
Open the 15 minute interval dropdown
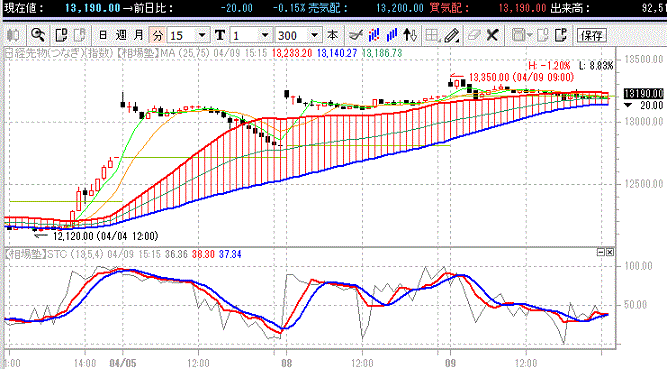click(202, 35)
